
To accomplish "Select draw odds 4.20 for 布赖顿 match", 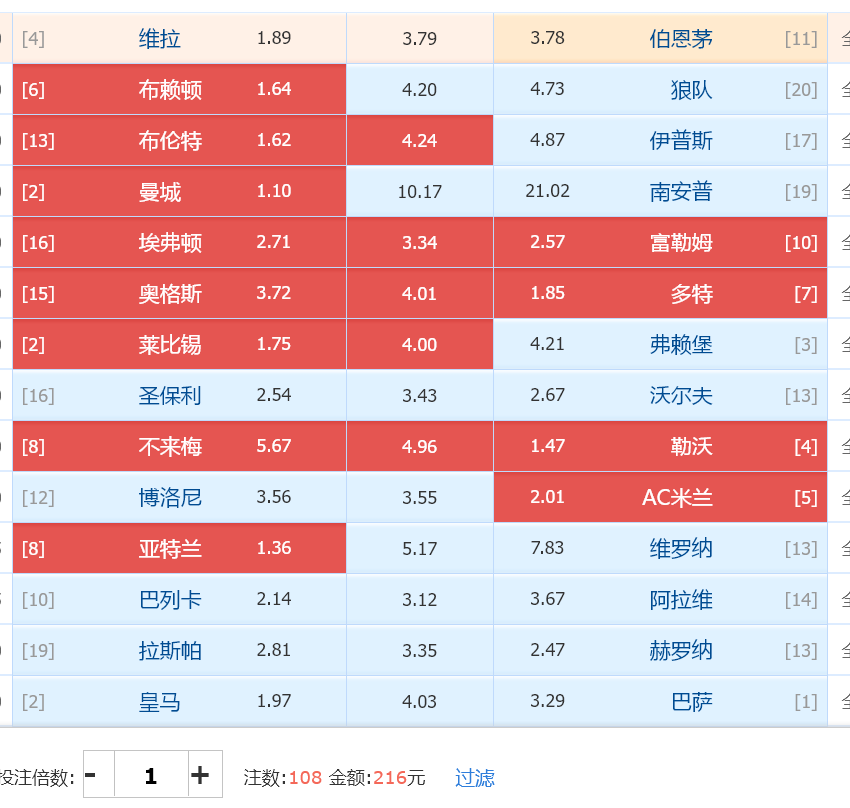I will point(420,89).
